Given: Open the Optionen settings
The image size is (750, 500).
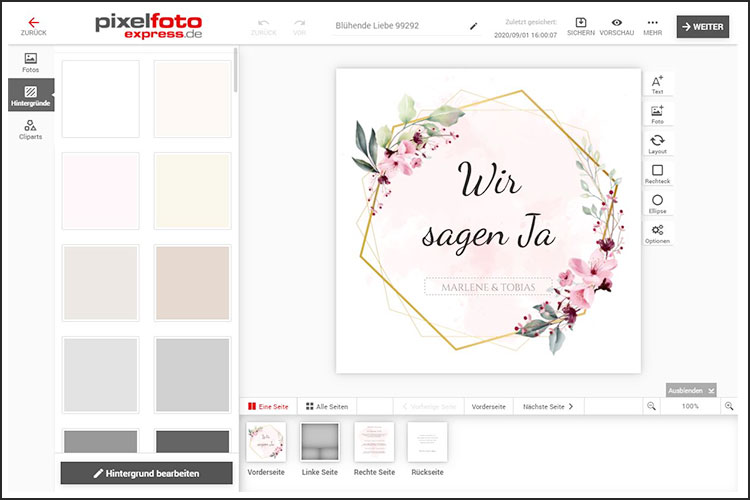Looking at the screenshot, I should click(x=657, y=233).
